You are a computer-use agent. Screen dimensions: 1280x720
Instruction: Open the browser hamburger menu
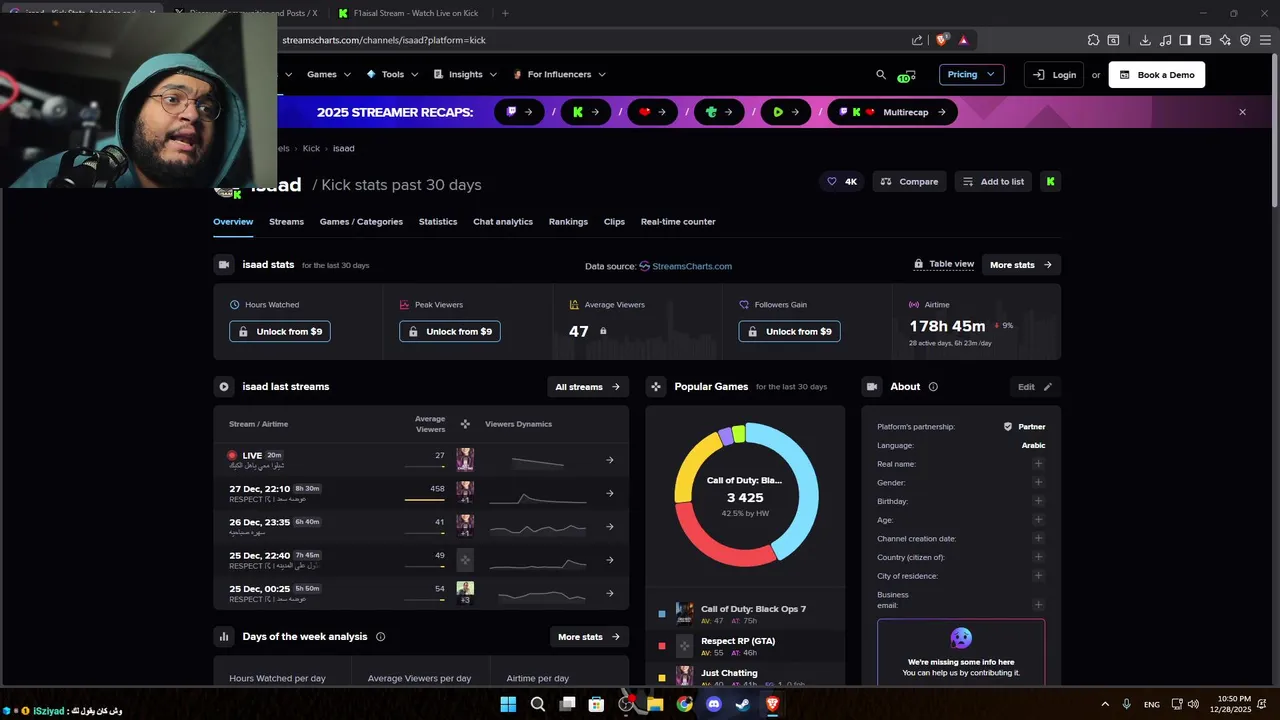tap(1265, 40)
